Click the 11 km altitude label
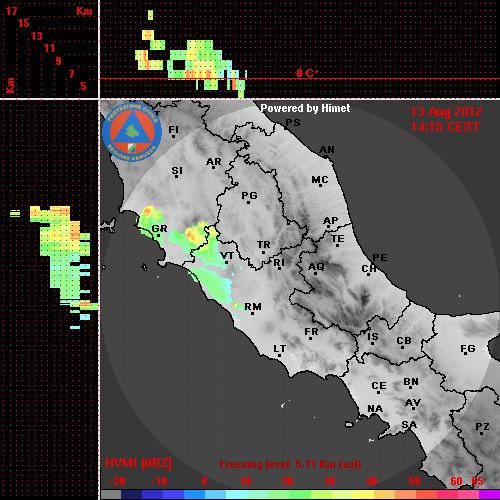The image size is (500, 500). [49, 48]
